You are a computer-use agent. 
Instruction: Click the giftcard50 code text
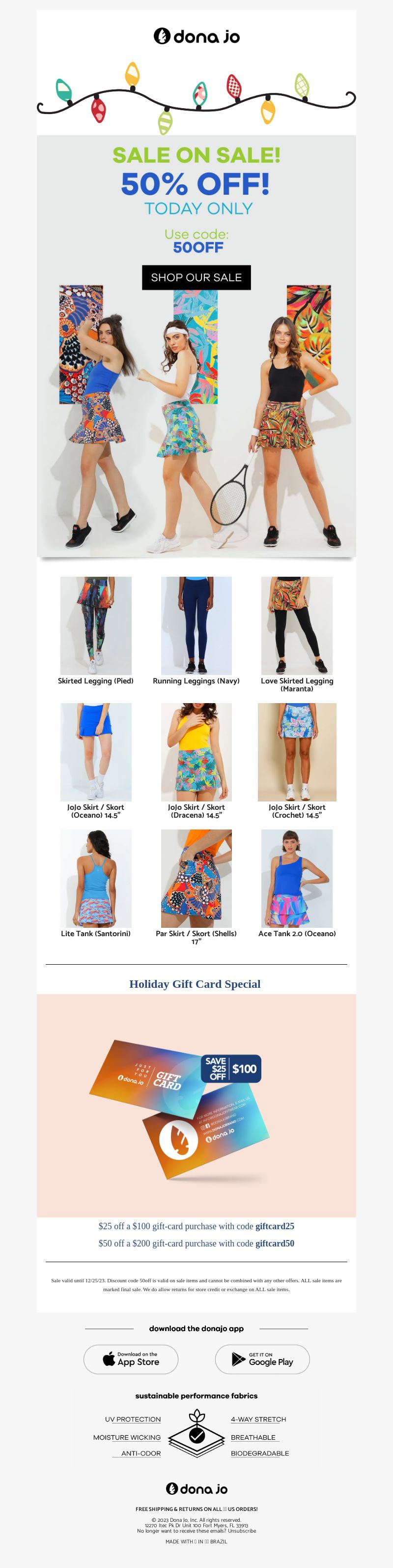275,1243
